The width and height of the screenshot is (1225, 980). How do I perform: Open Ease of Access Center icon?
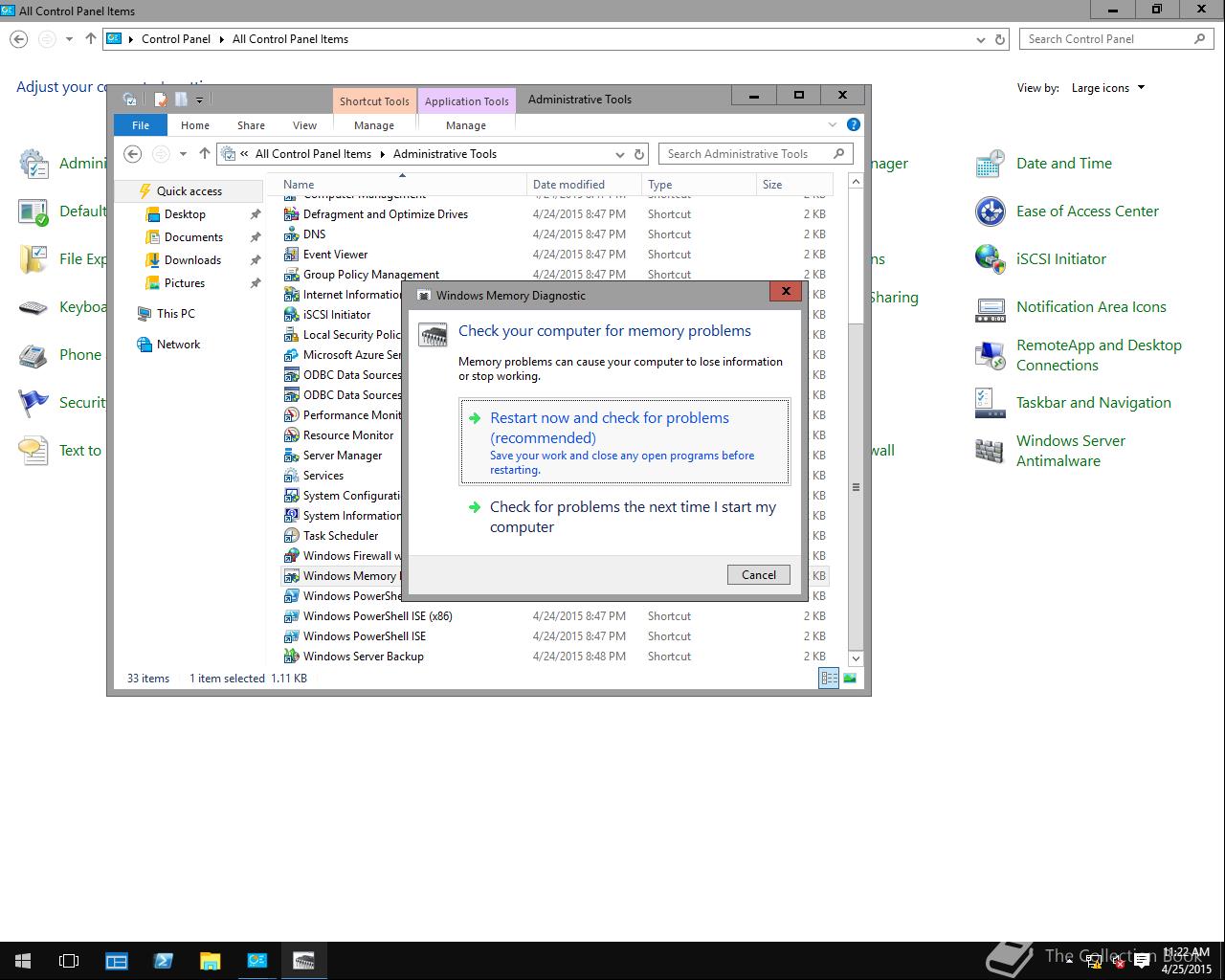990,212
